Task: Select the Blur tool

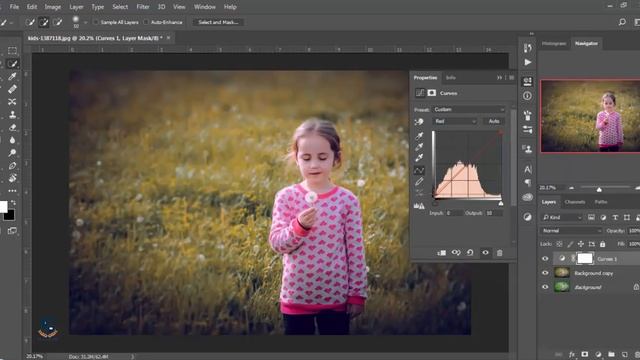Action: pos(12,140)
